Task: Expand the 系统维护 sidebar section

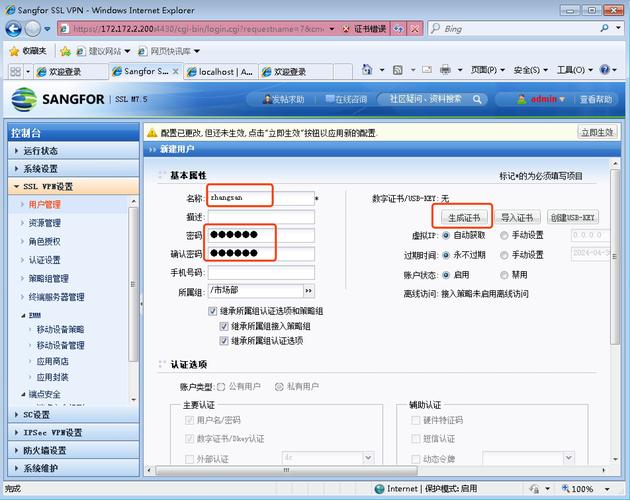Action: 74,468
